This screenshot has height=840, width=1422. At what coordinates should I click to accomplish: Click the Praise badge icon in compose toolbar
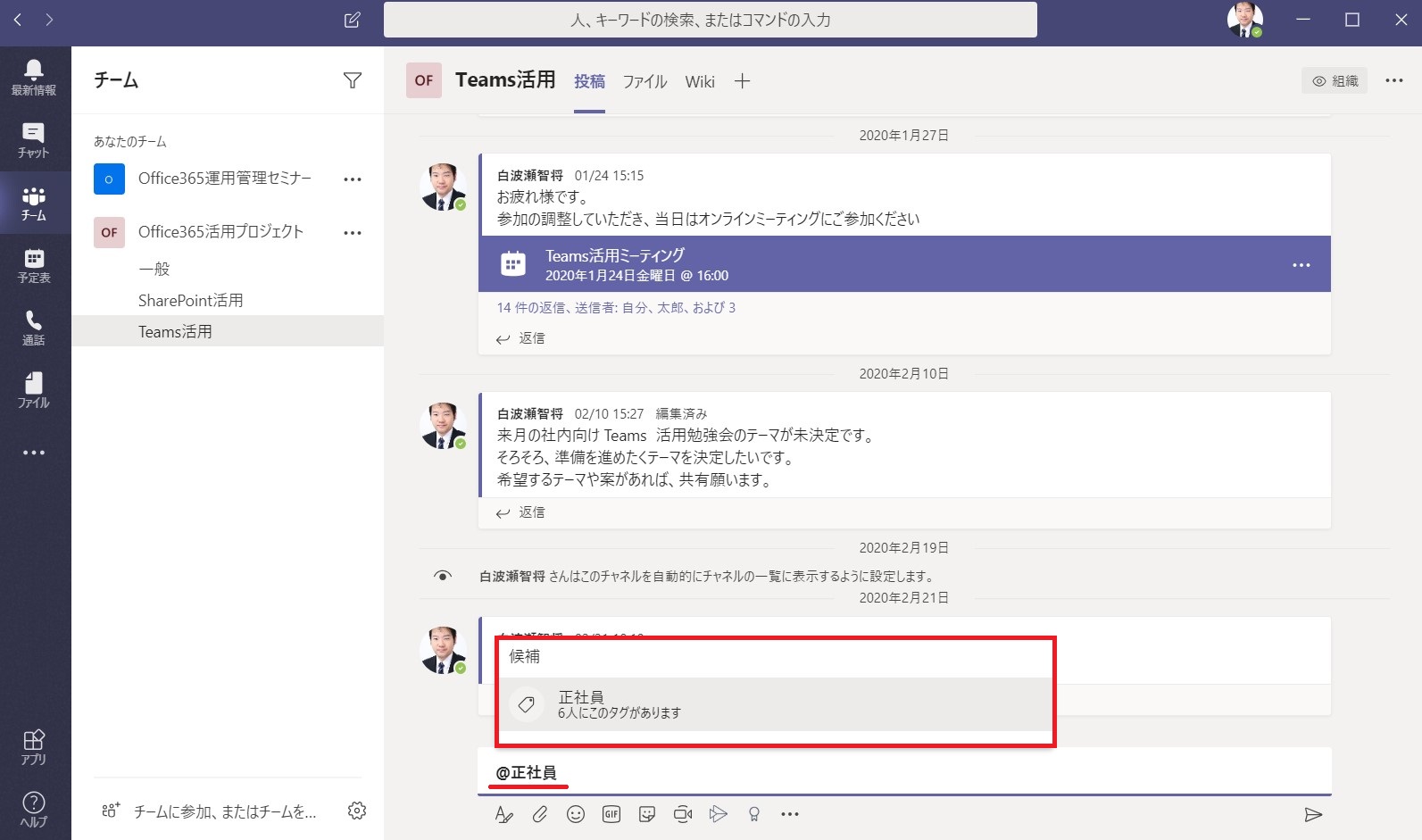[x=754, y=814]
